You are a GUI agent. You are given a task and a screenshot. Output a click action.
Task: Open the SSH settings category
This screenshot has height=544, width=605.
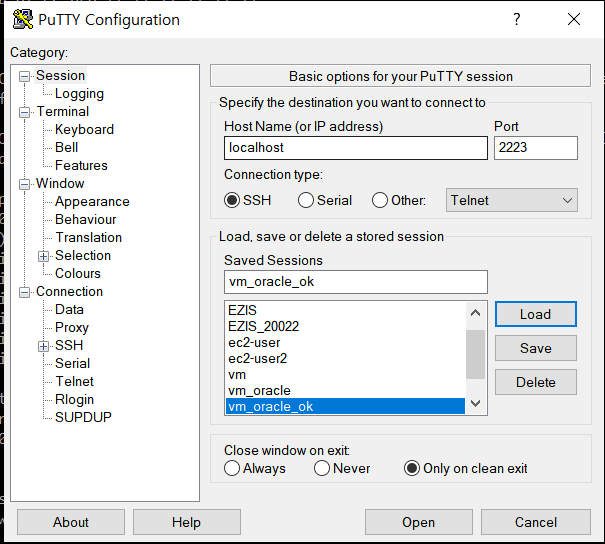(69, 345)
